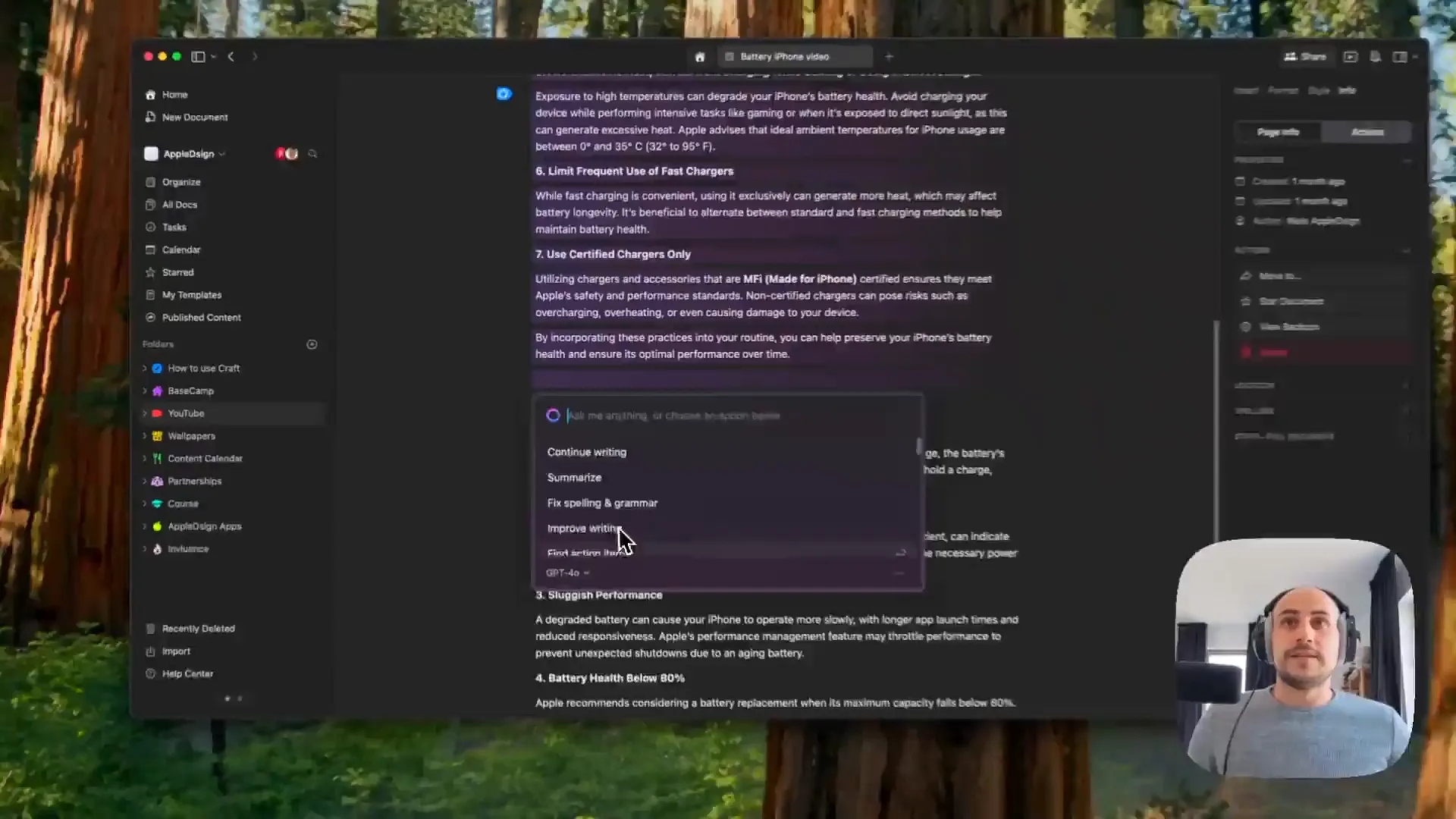Switch to the Actions segment
The height and width of the screenshot is (819, 1456).
click(1367, 132)
